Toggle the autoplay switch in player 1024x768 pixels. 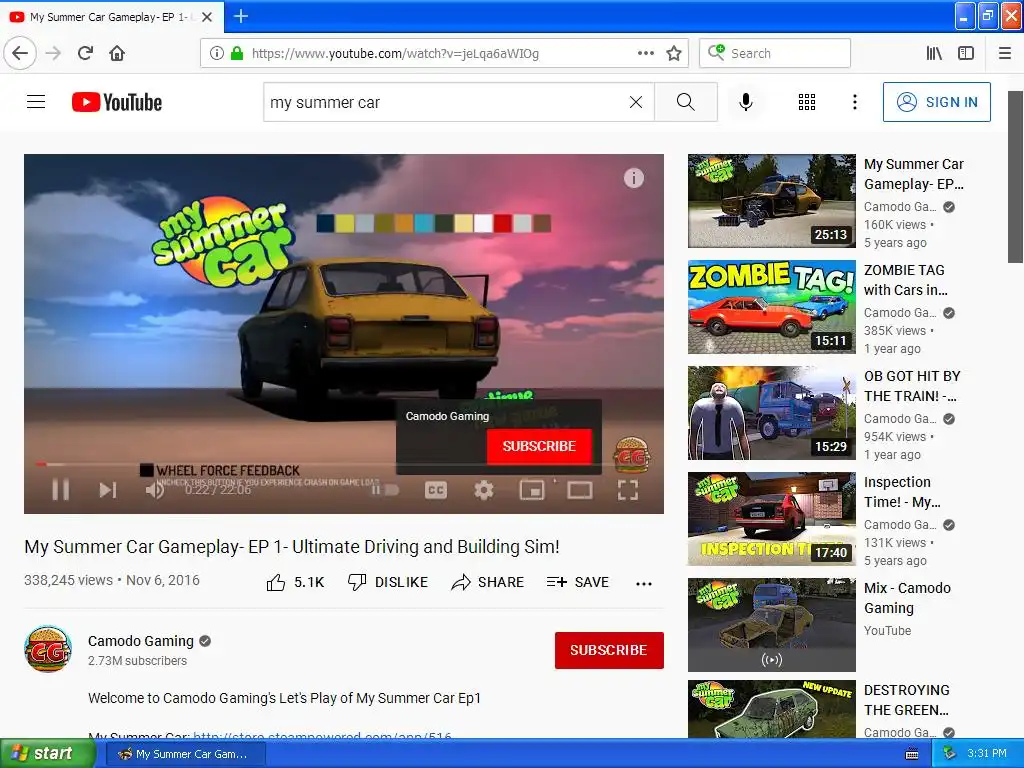click(x=385, y=490)
